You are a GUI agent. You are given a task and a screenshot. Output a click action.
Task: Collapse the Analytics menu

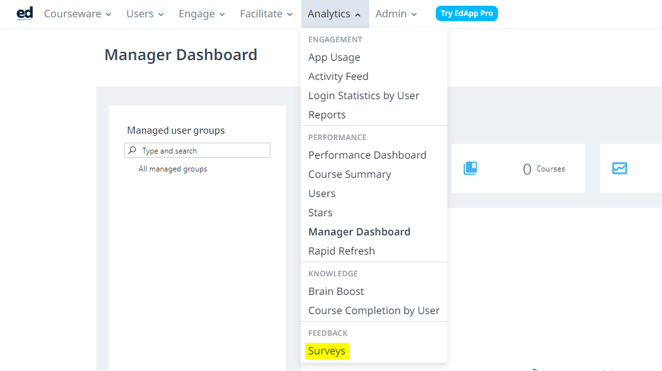tap(334, 14)
